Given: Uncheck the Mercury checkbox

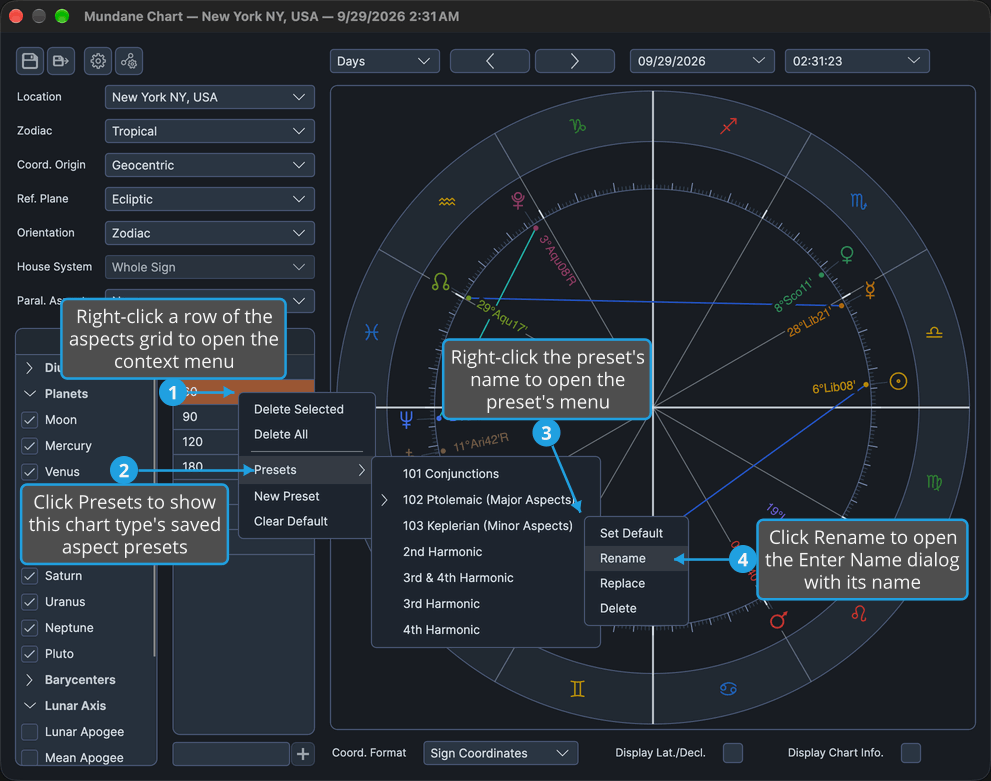Looking at the screenshot, I should tap(30, 445).
